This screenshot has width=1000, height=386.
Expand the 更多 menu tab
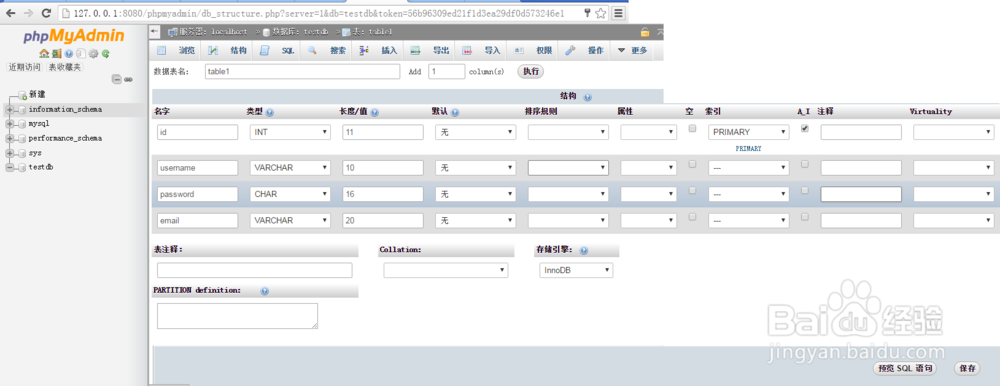[633, 50]
